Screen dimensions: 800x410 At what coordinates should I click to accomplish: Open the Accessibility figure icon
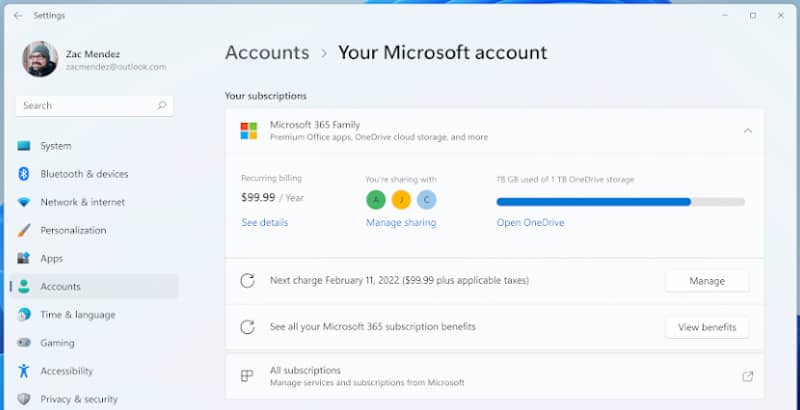[x=23, y=371]
